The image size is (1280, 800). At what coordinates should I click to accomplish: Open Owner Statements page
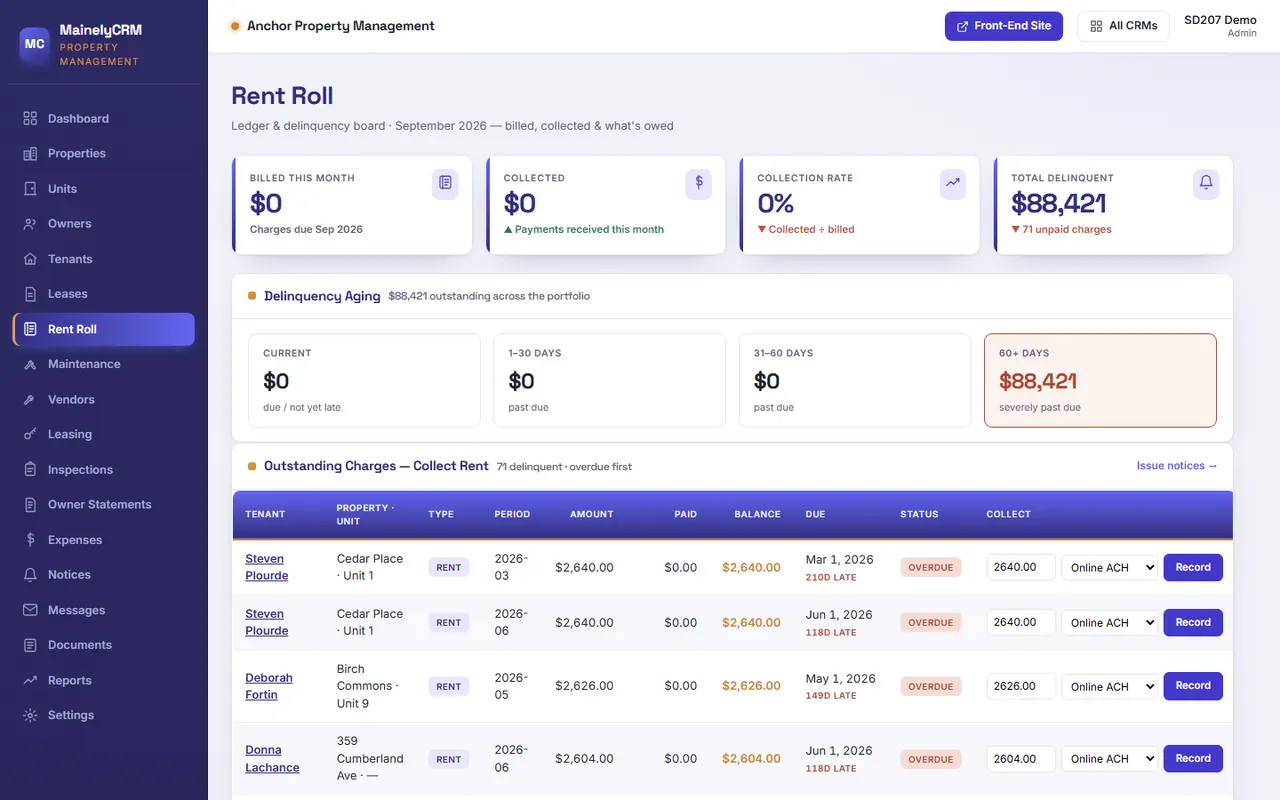click(104, 504)
